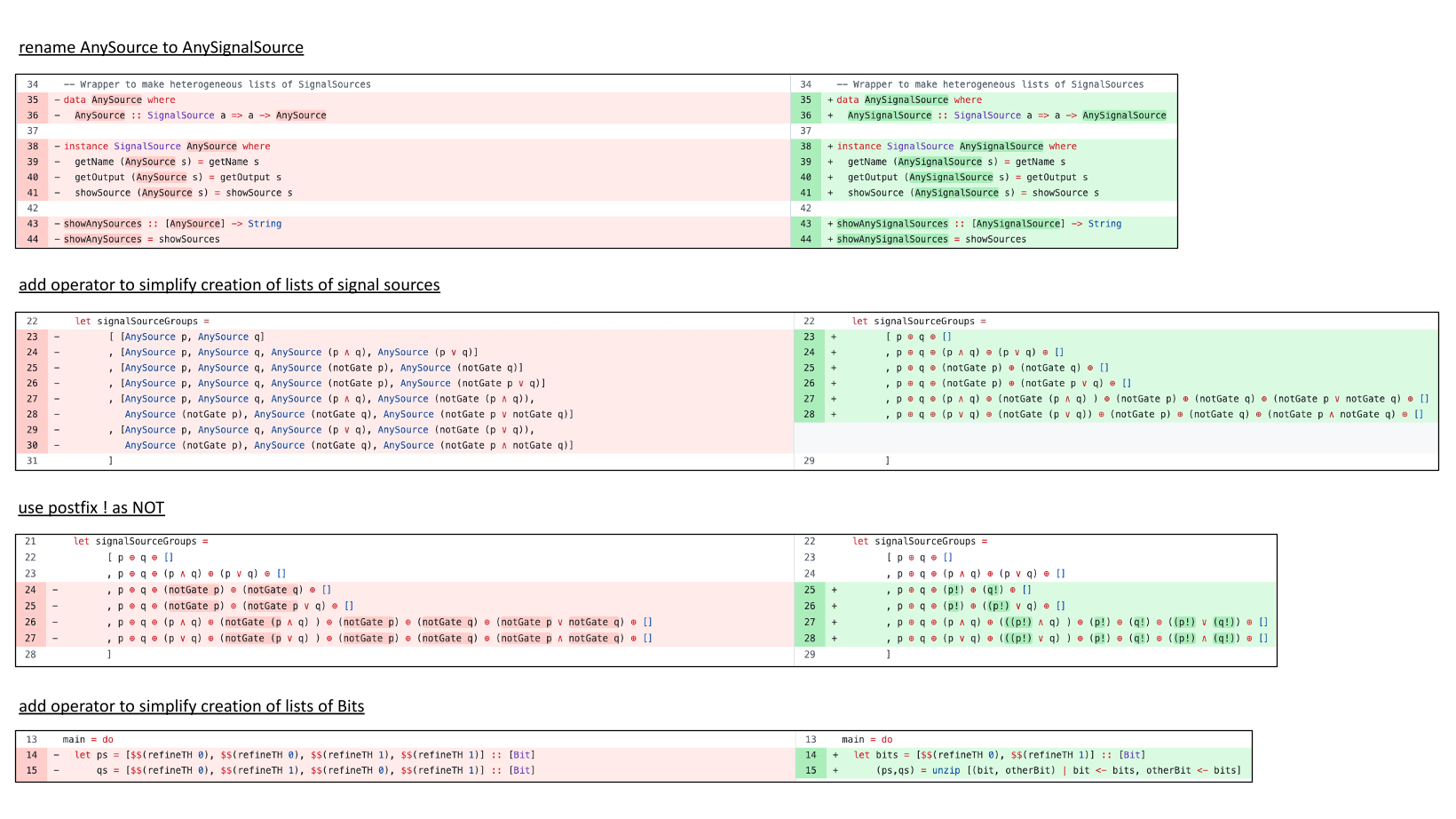The height and width of the screenshot is (819, 1456).
Task: Click added line number 28 in the signal sources diff
Action: pos(809,415)
